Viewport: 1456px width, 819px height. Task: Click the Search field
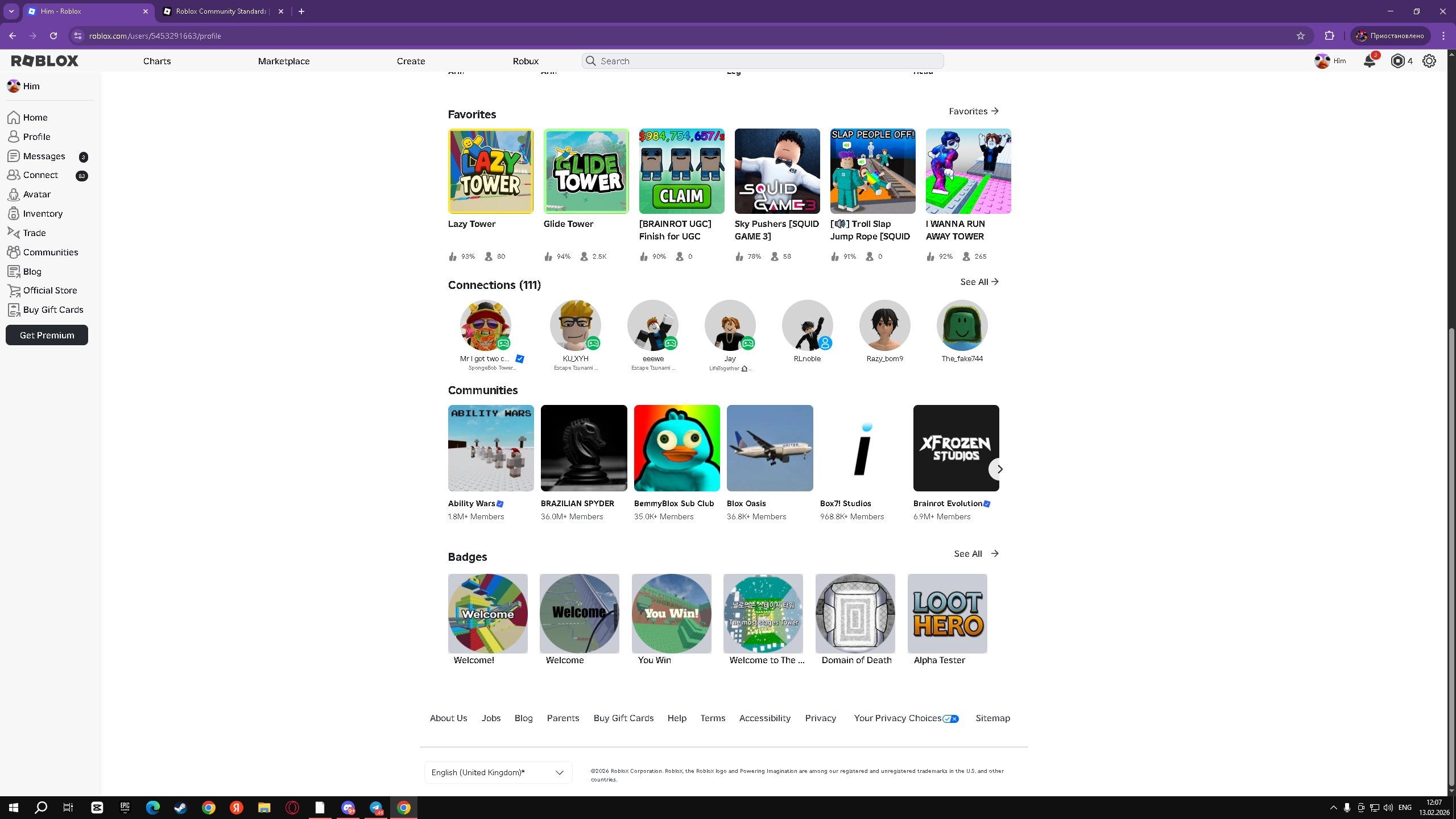(763, 61)
